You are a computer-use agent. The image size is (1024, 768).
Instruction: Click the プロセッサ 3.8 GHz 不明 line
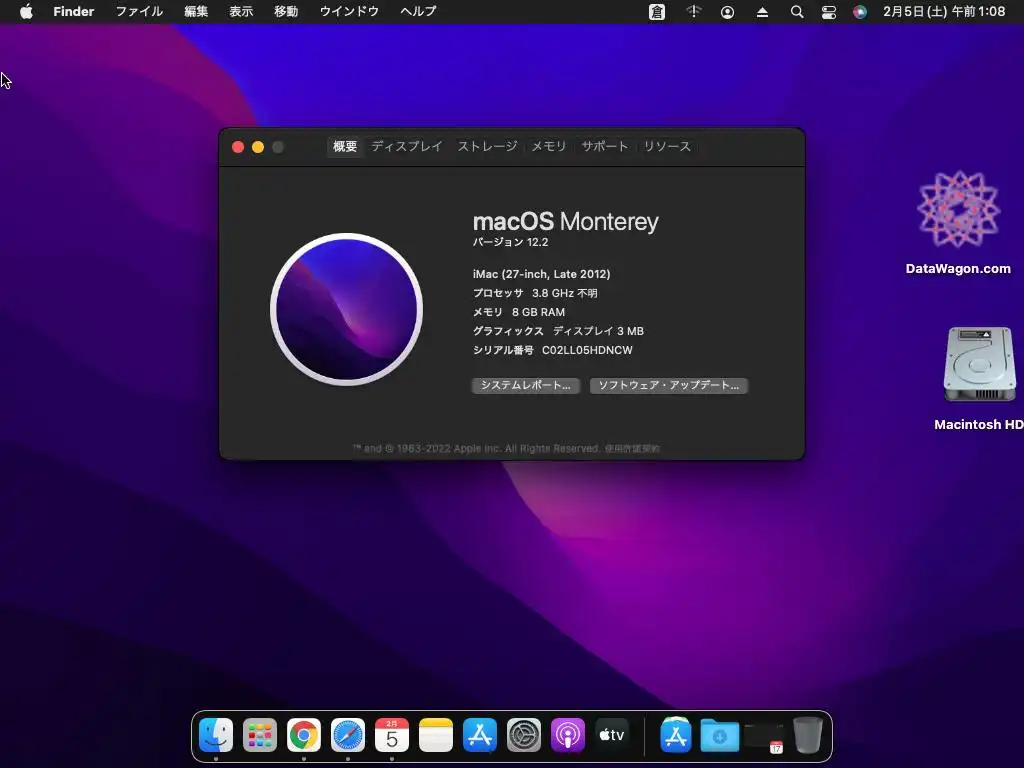tap(535, 293)
